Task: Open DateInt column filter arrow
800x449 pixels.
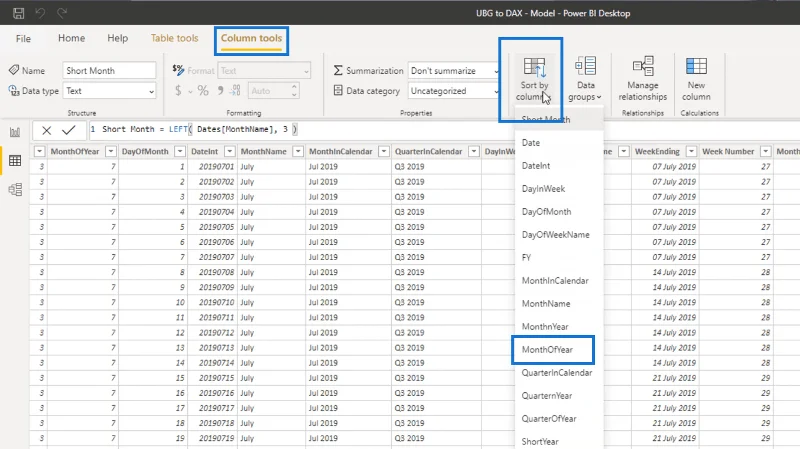Action: pos(230,152)
